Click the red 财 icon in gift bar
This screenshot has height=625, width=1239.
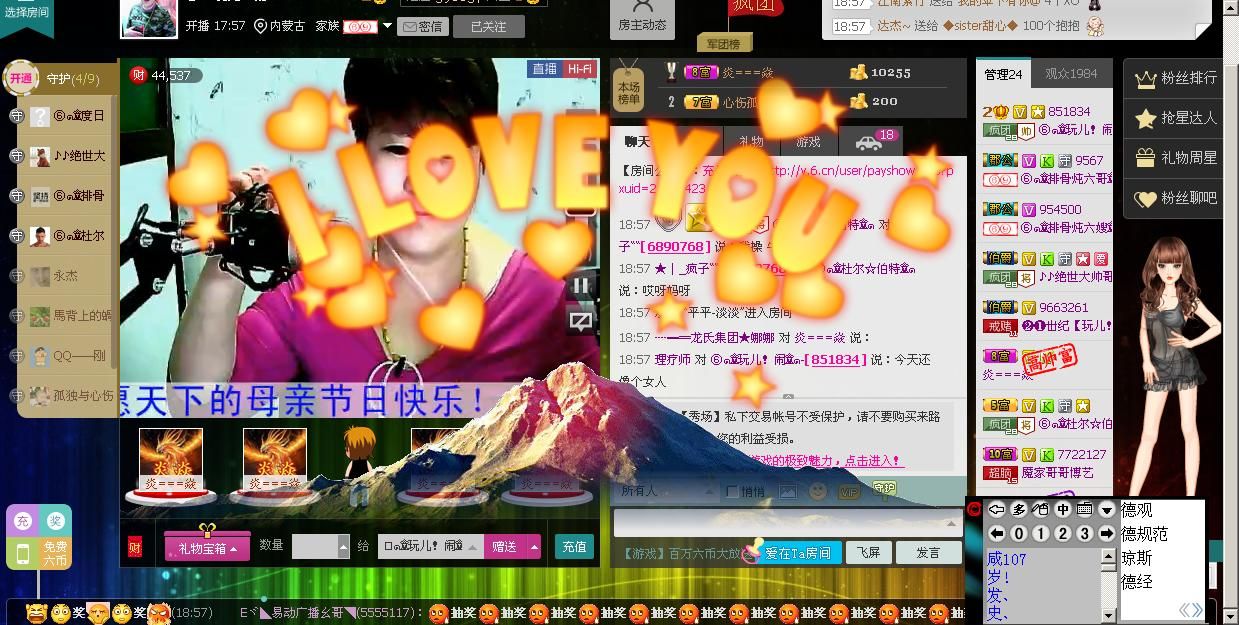136,547
